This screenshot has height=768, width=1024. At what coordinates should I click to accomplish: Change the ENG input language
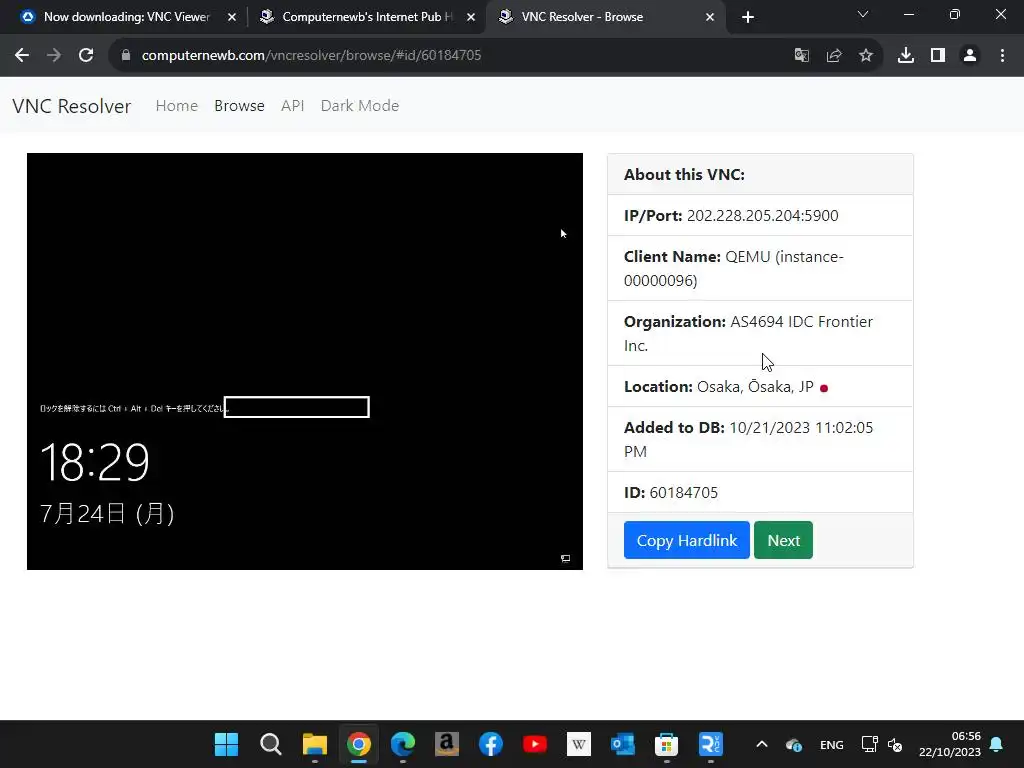831,744
